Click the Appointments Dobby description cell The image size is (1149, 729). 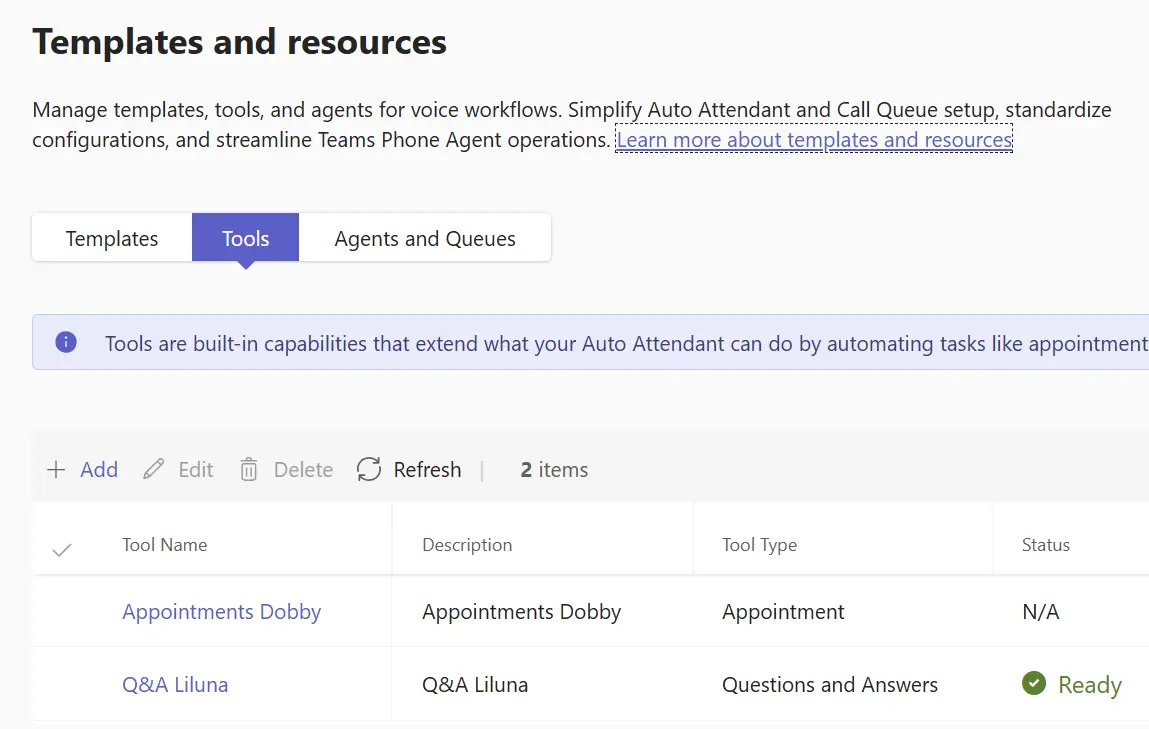522,612
